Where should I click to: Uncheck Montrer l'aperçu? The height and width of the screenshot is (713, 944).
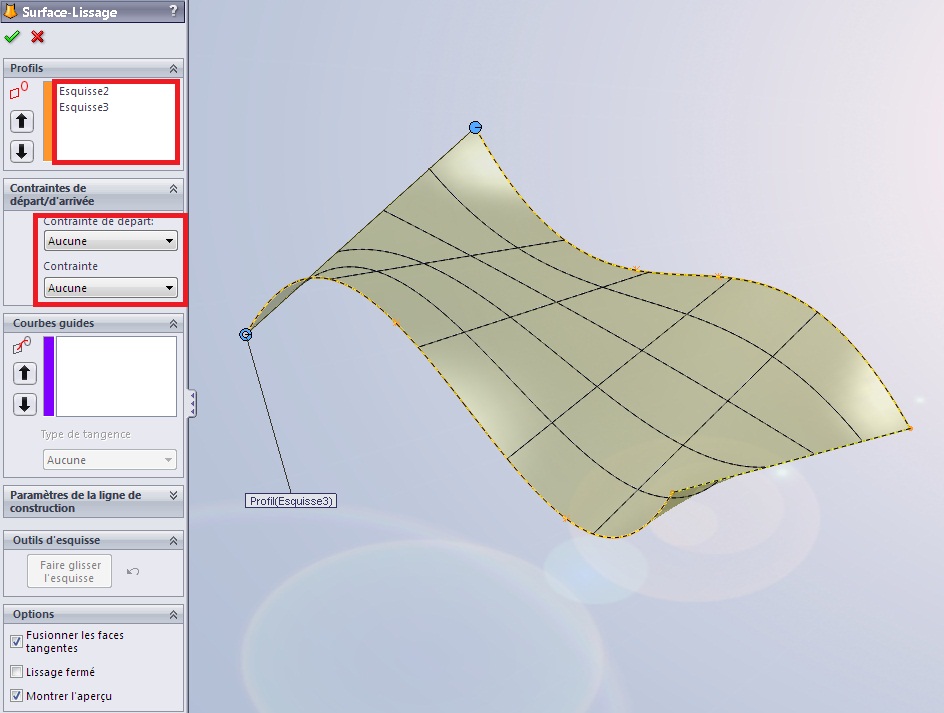coord(16,695)
